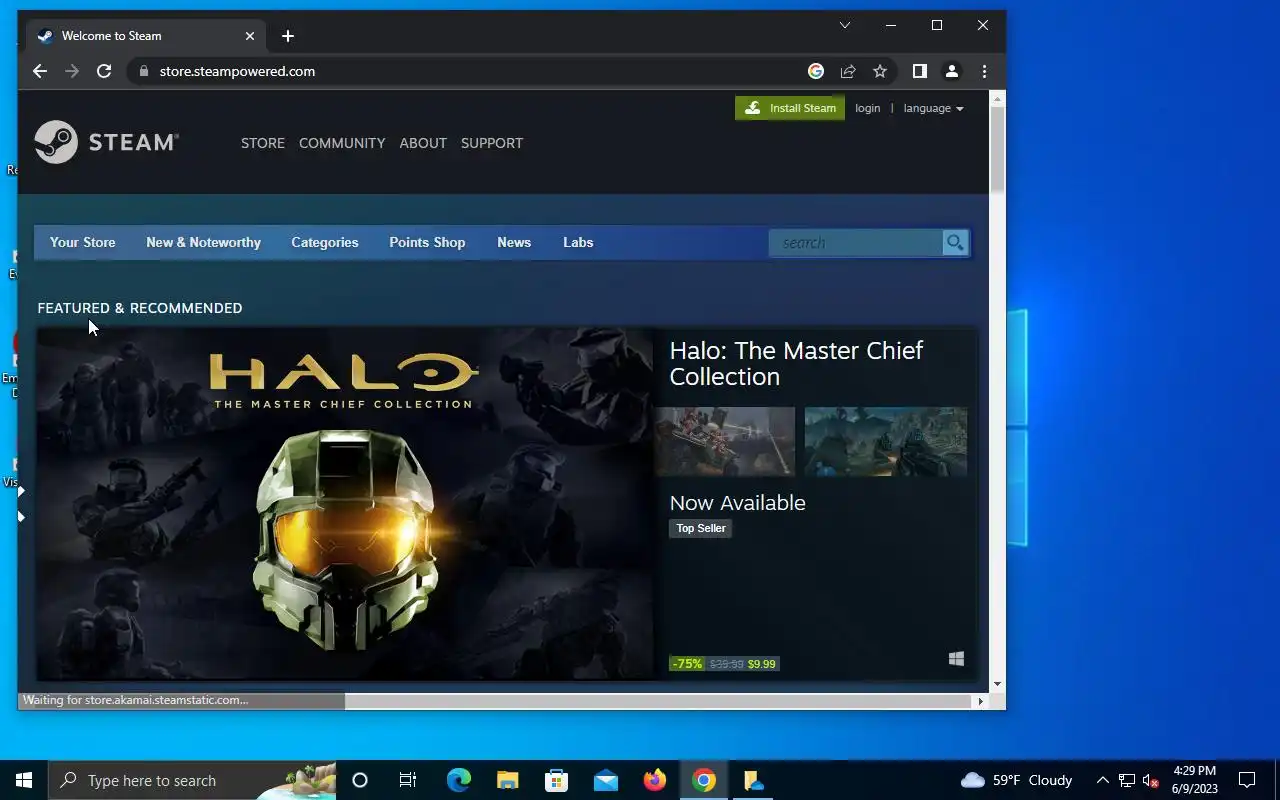Click the horizontal scrollbar right arrow
The image size is (1280, 800).
point(980,701)
